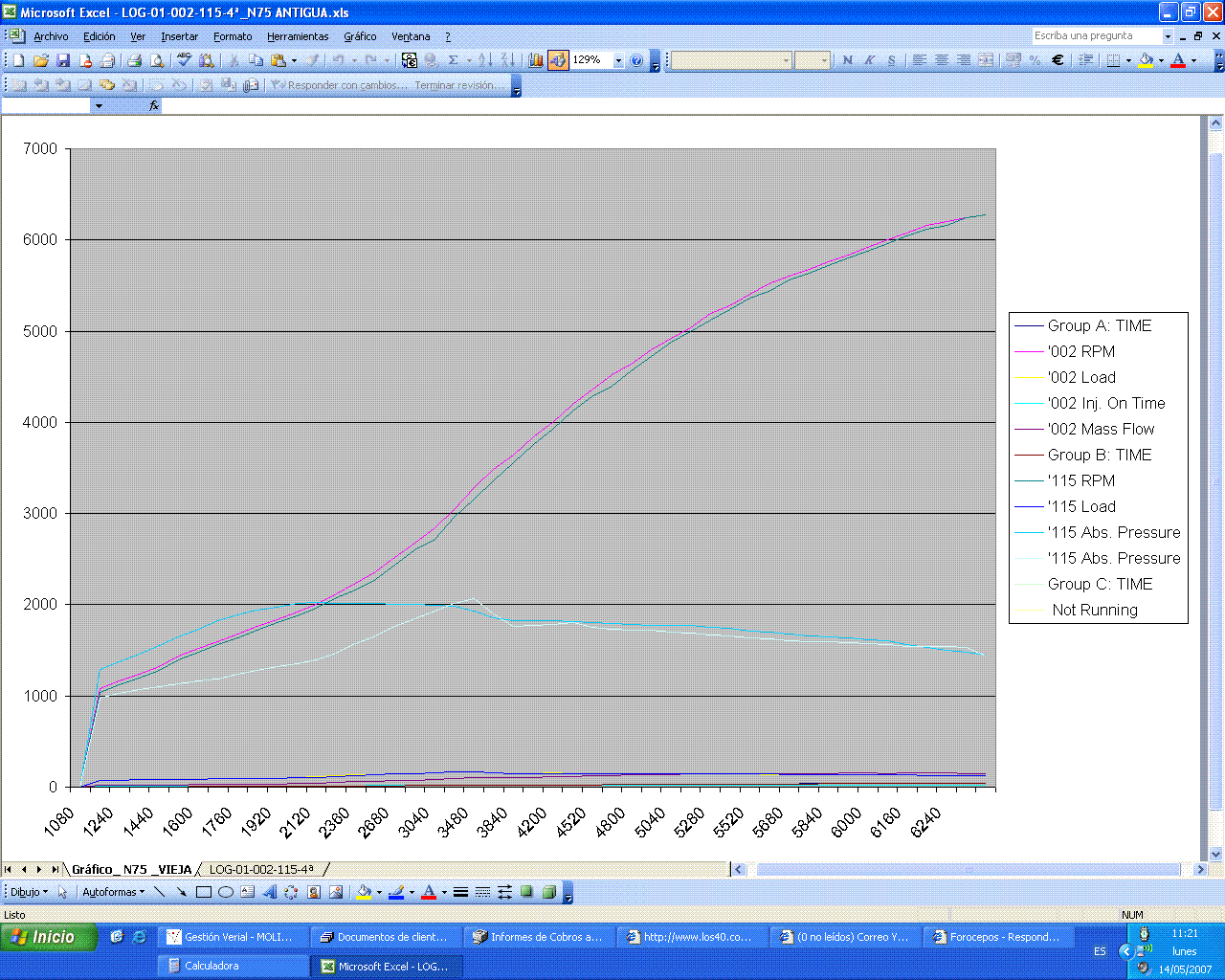Image resolution: width=1225 pixels, height=980 pixels.
Task: Jump to the last sheet using tab navigation arrow
Action: coord(54,869)
